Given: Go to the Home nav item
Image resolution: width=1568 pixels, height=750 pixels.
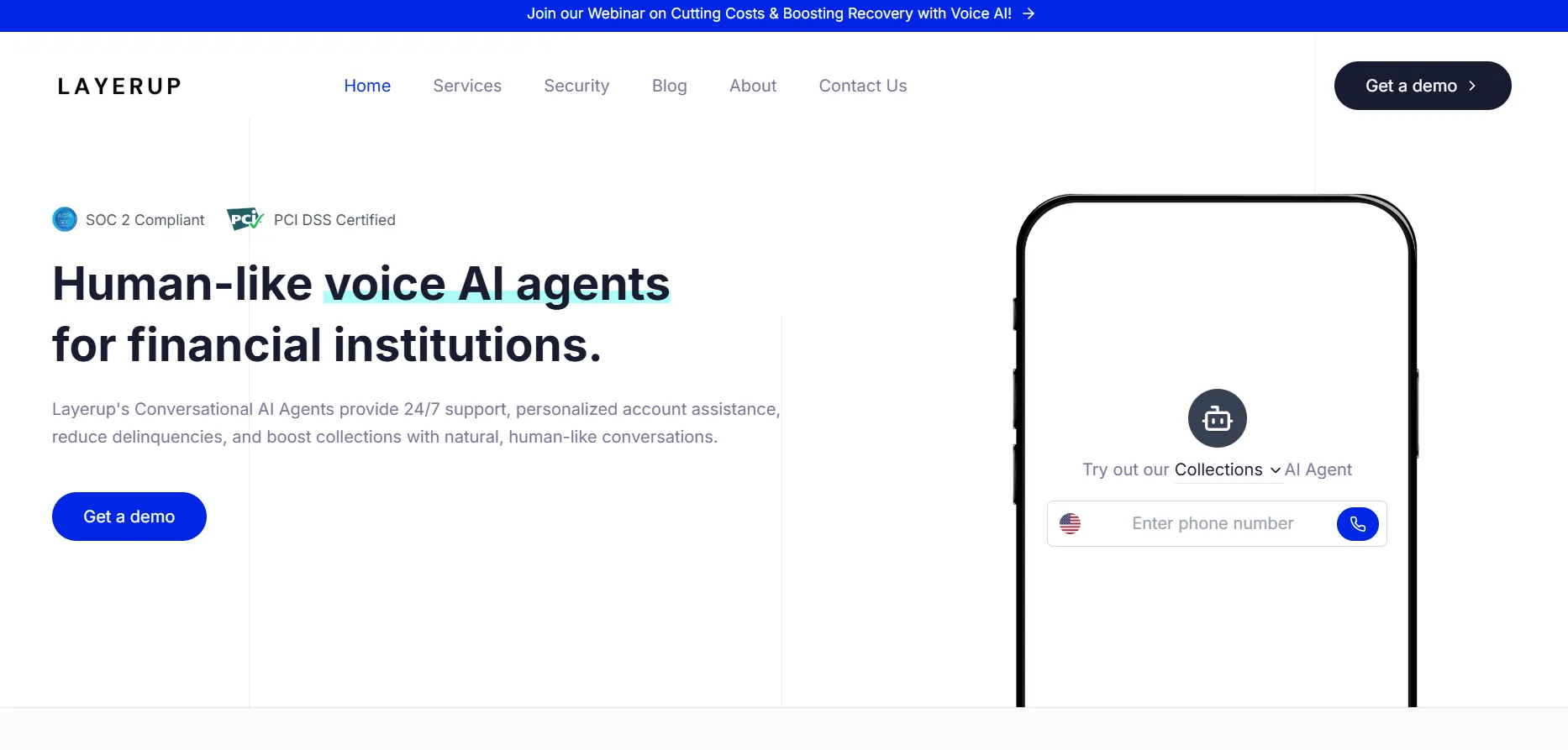Looking at the screenshot, I should pyautogui.click(x=367, y=86).
